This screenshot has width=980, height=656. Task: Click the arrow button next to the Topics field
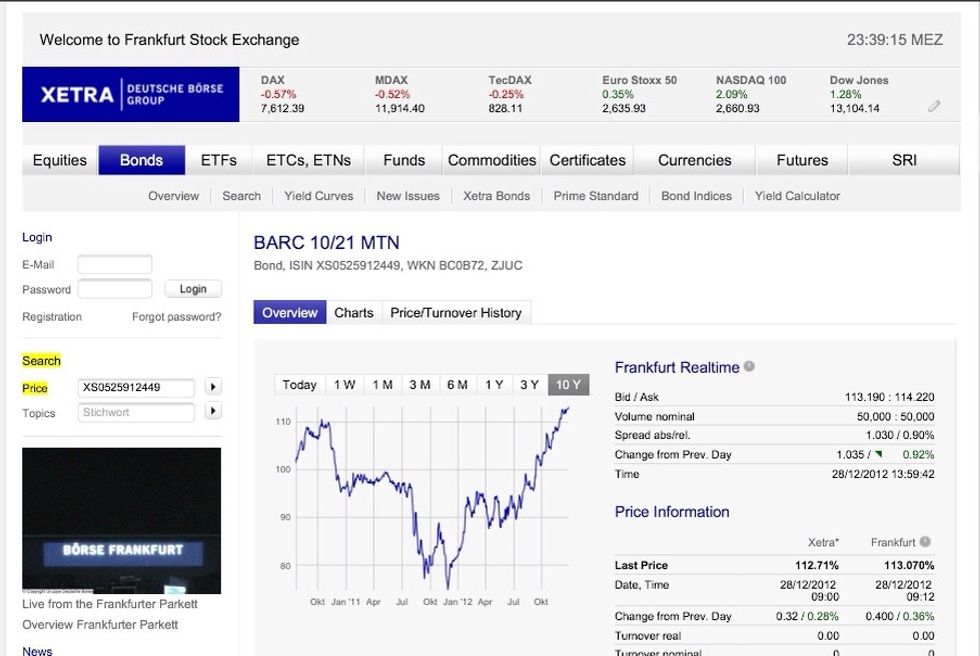click(212, 412)
